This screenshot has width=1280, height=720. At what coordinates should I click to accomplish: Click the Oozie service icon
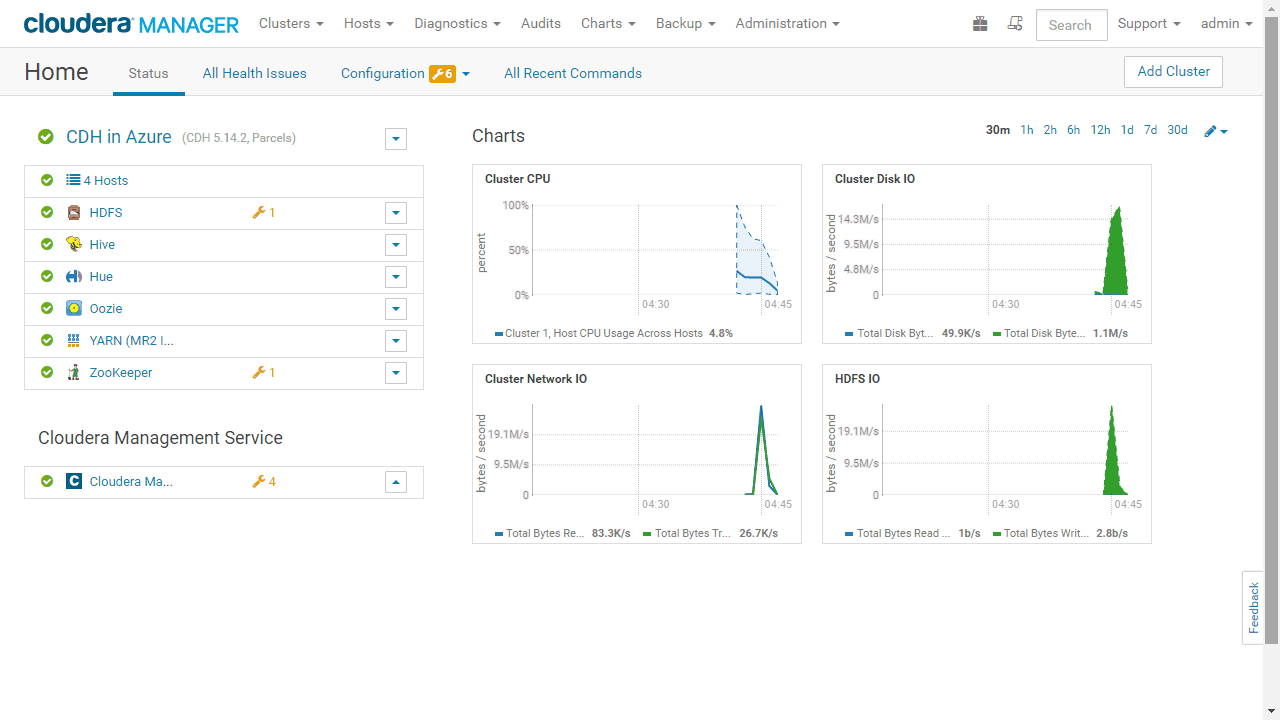tap(73, 308)
